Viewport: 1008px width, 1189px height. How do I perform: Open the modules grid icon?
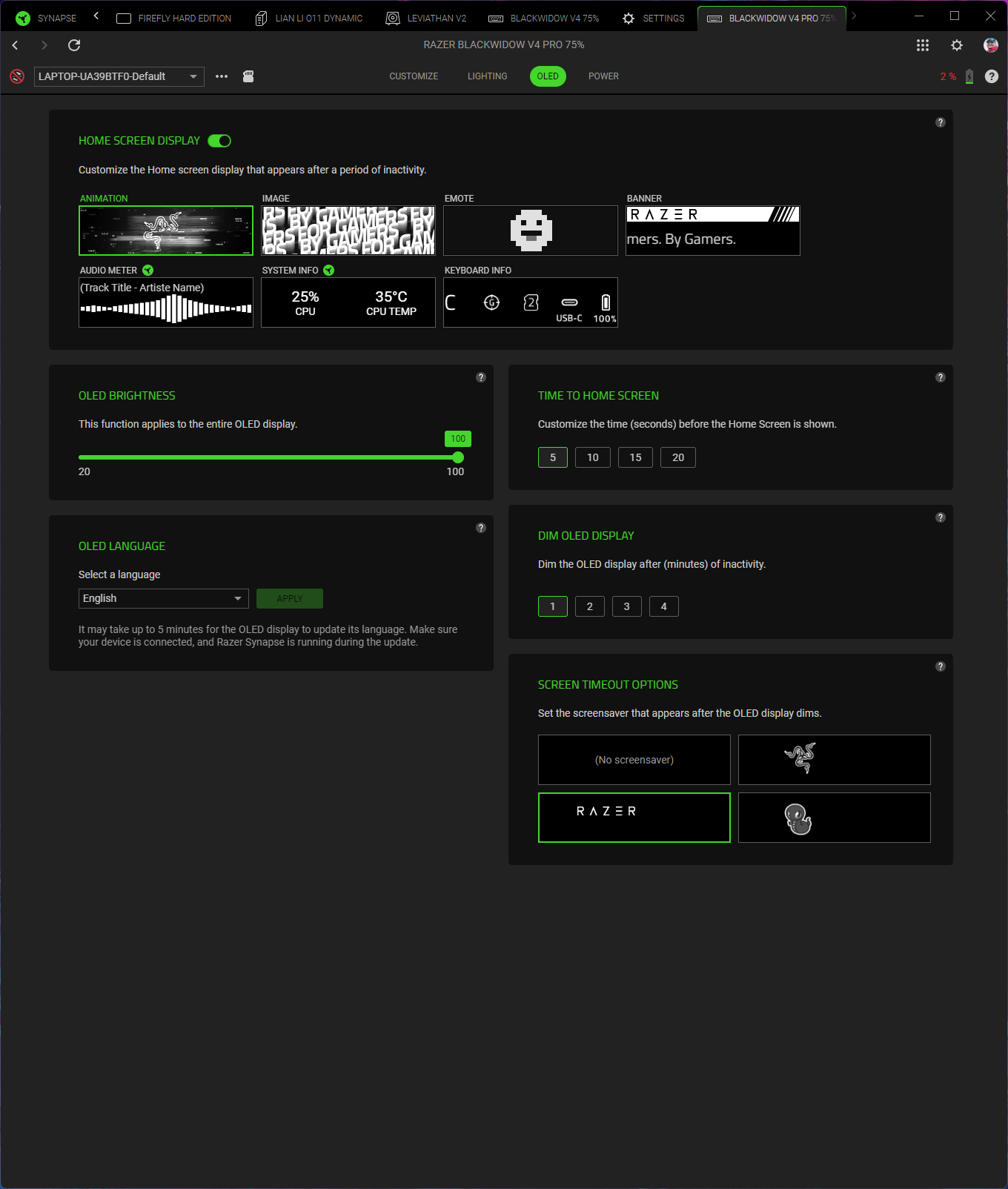[x=922, y=45]
